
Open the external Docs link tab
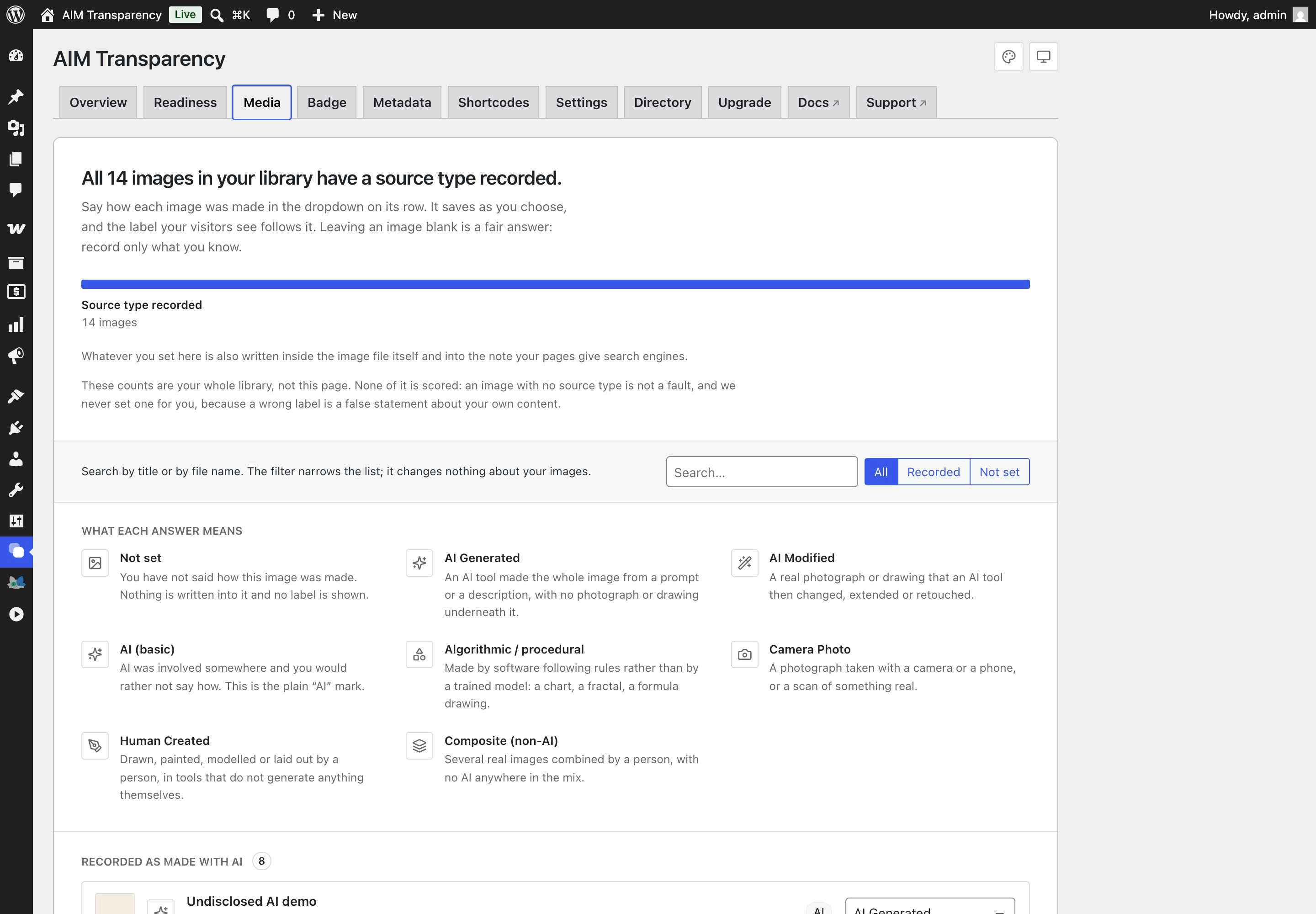[818, 102]
